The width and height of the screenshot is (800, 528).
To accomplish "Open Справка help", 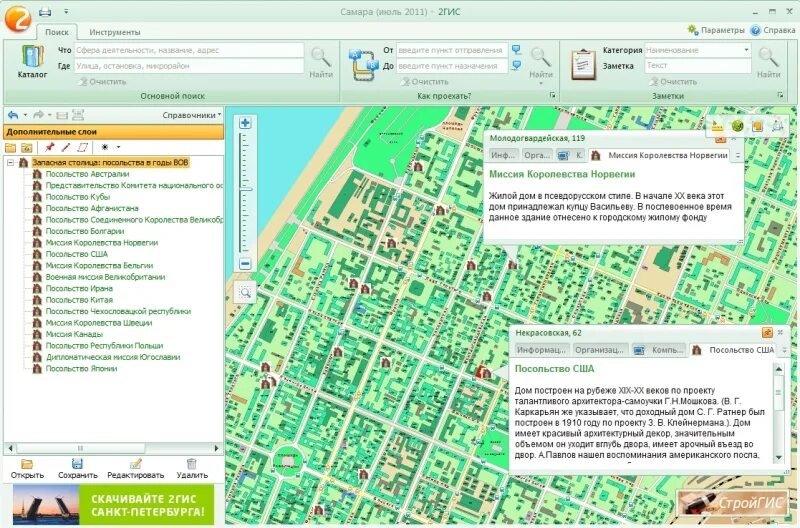I will tap(773, 30).
